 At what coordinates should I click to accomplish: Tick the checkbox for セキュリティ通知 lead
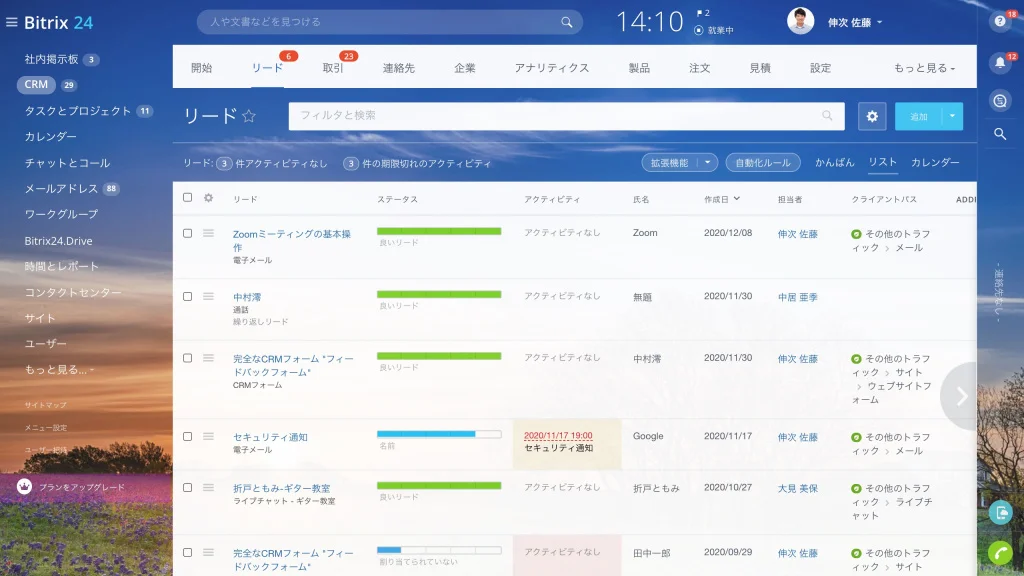pos(187,436)
